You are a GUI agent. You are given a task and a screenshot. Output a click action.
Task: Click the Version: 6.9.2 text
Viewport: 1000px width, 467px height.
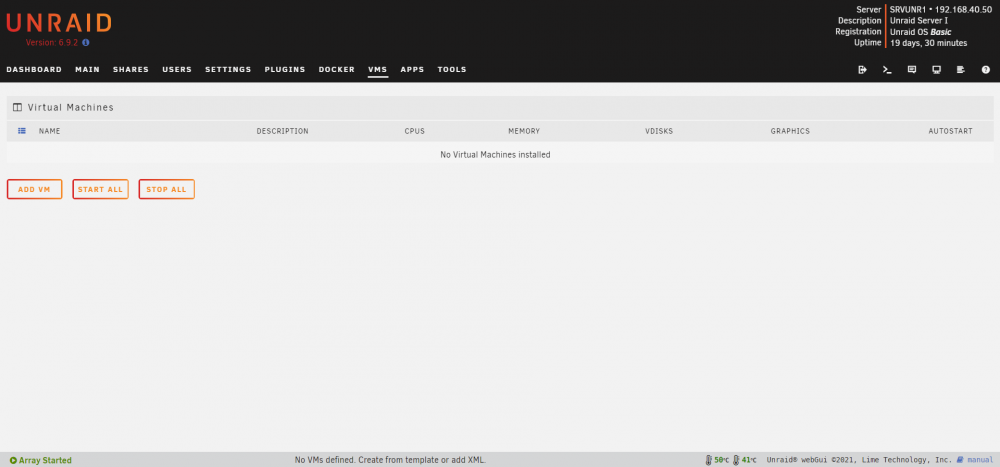click(52, 43)
